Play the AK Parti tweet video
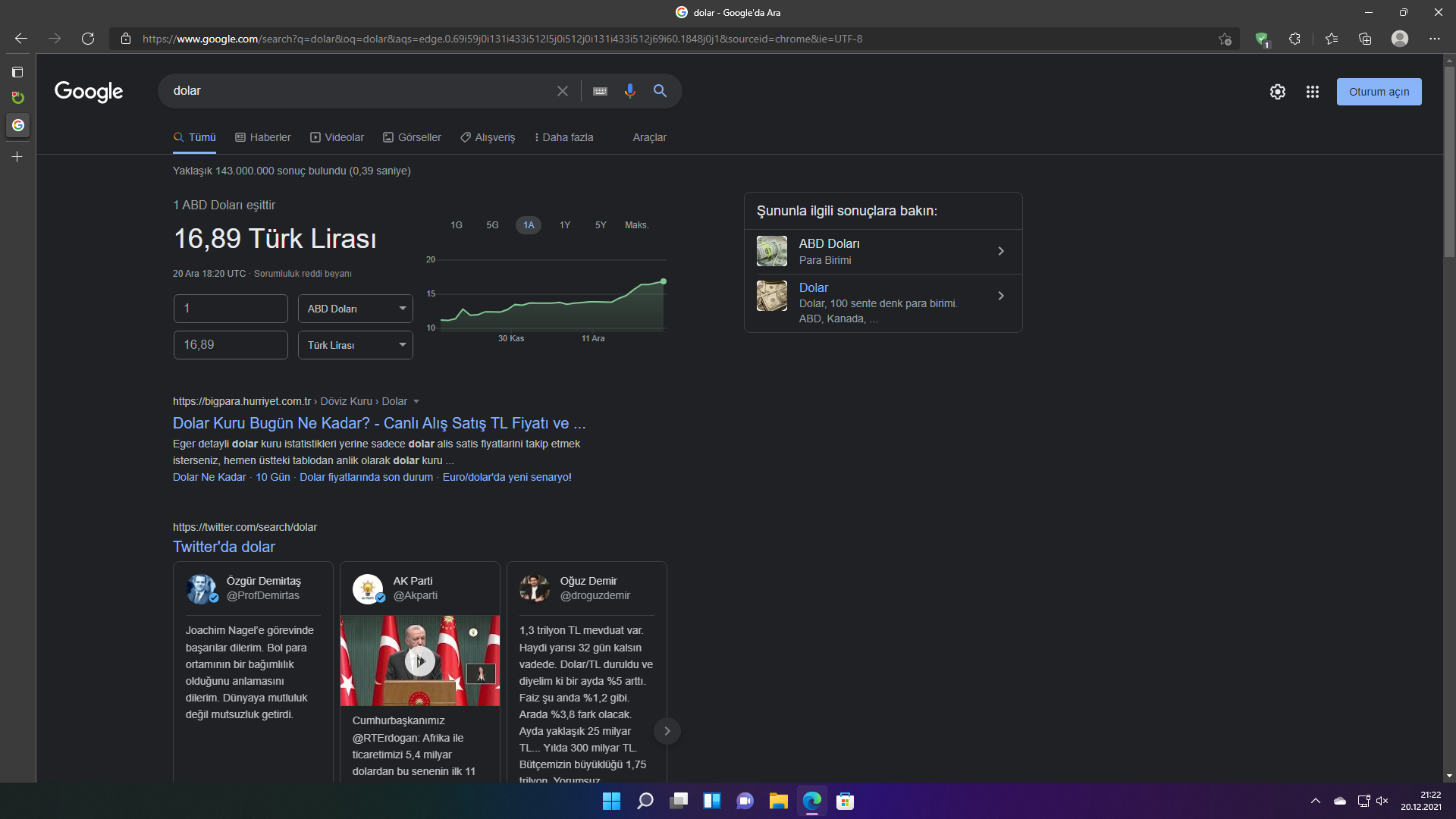This screenshot has height=819, width=1456. [x=419, y=661]
